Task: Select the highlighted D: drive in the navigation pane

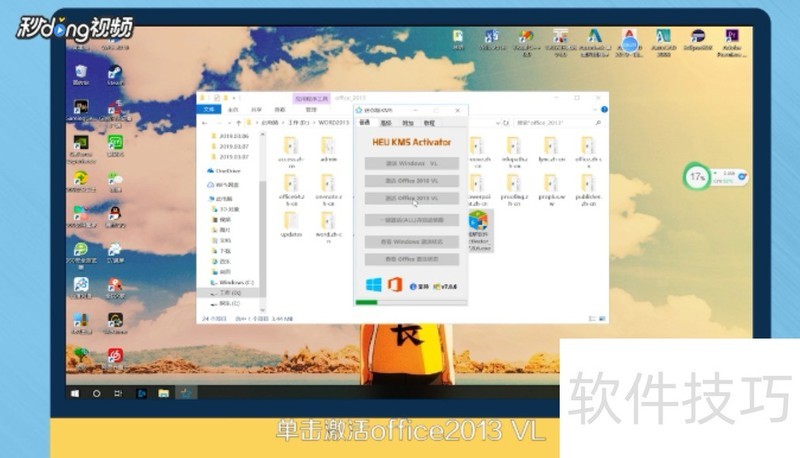Action: tap(228, 293)
